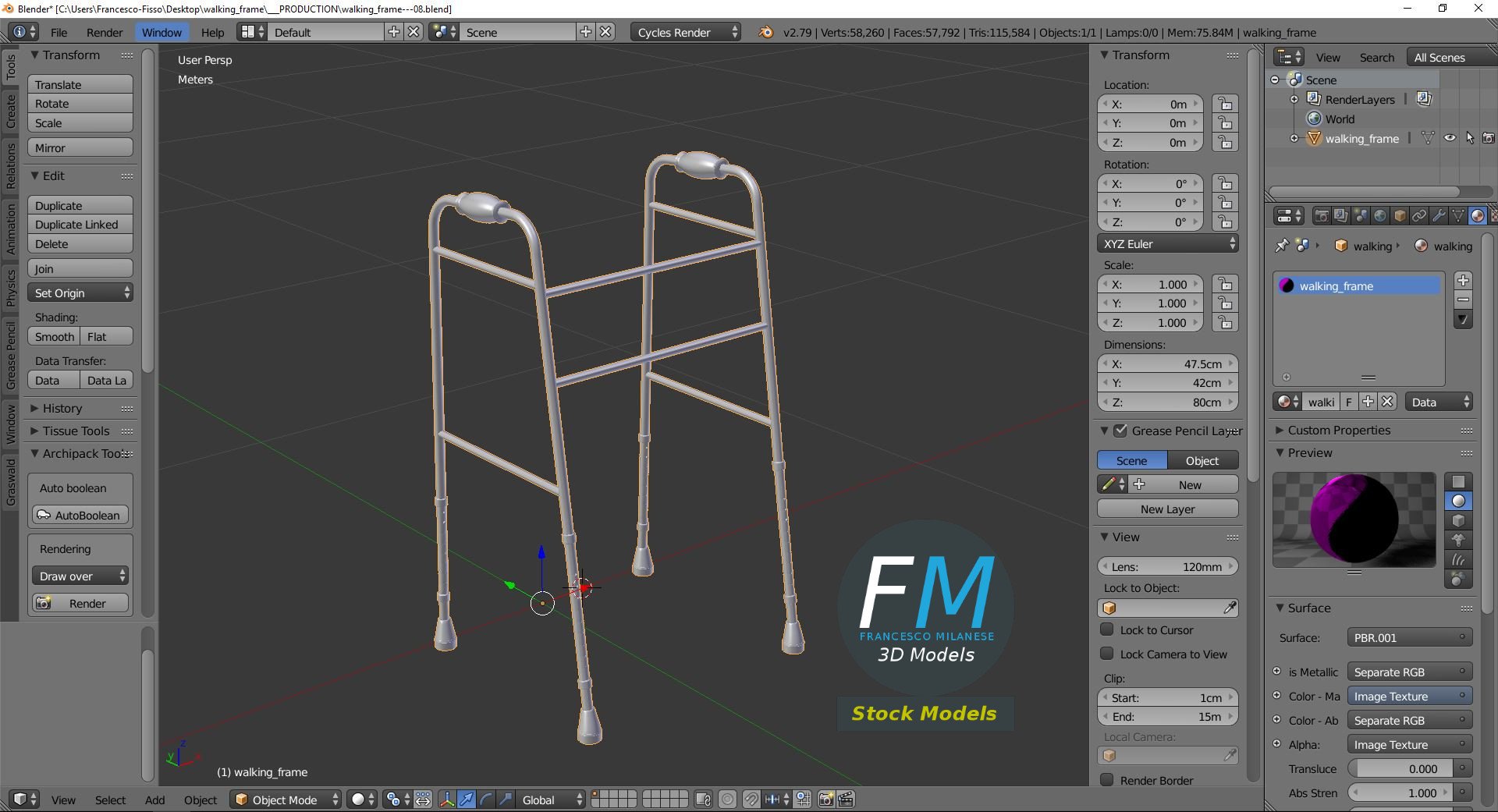Toggle renderability camera for walking_frame
This screenshot has height=812, width=1498.
click(x=1489, y=138)
